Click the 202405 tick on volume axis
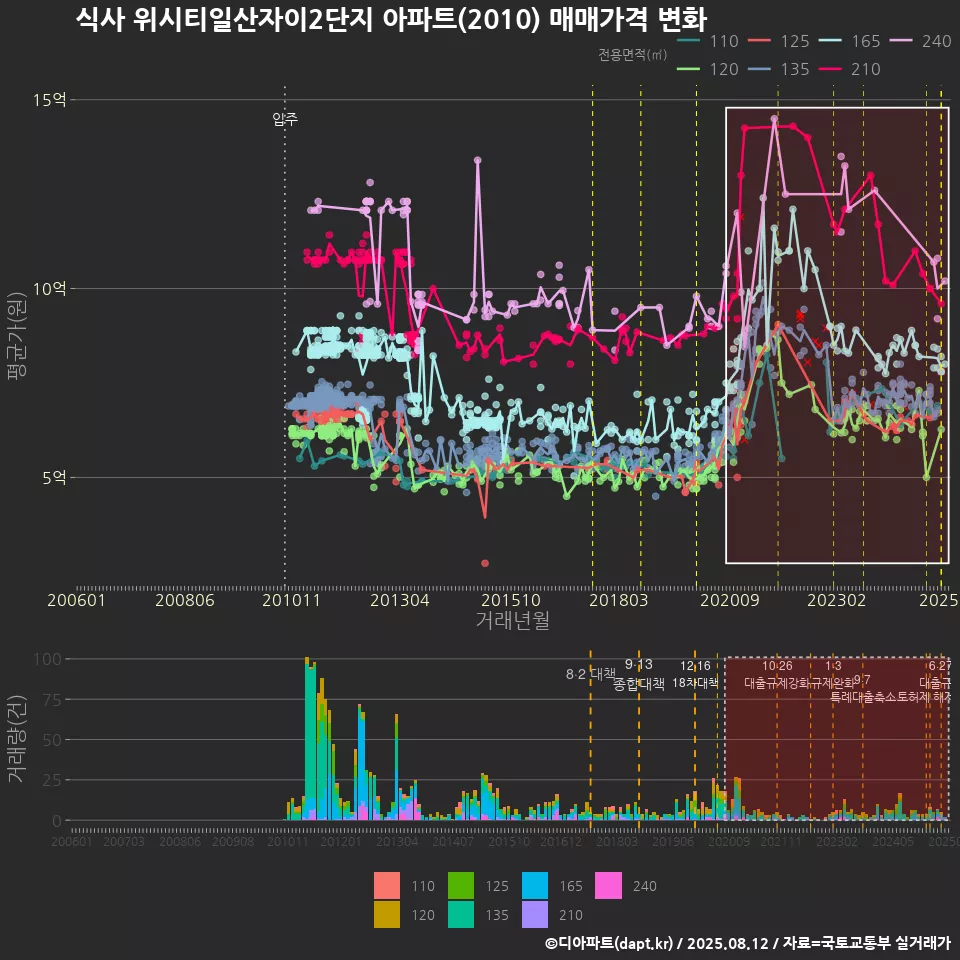 coord(893,841)
